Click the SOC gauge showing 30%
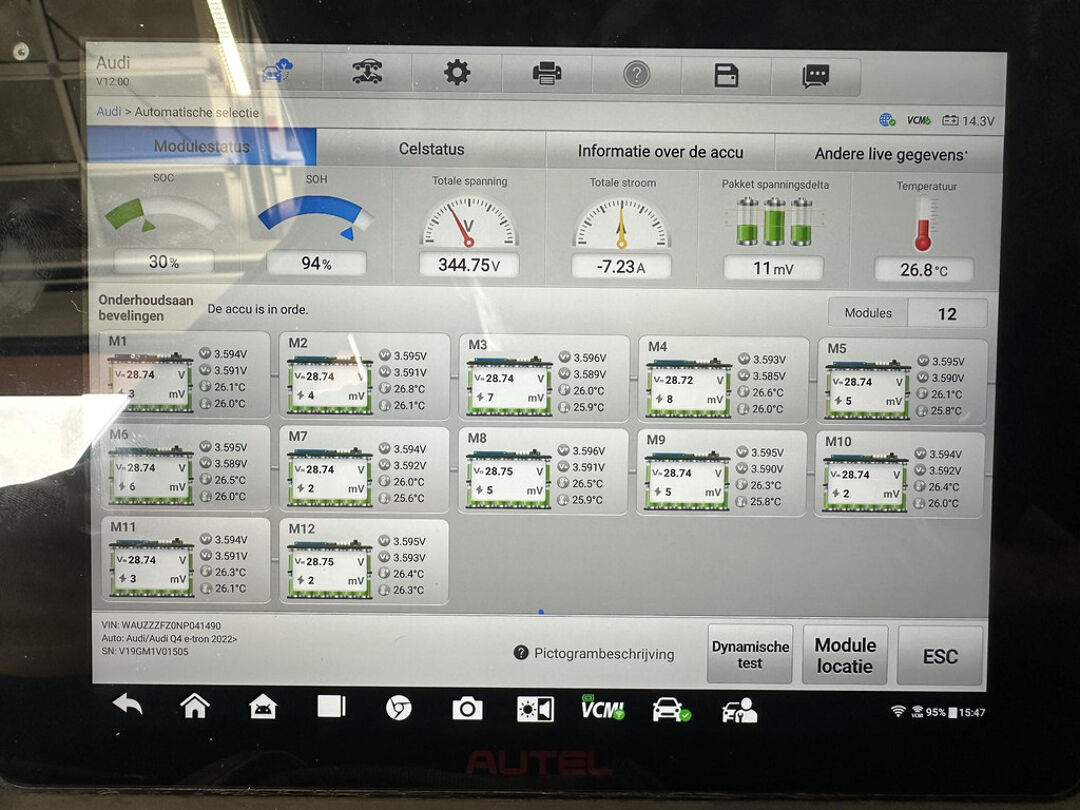The image size is (1080, 810). coord(163,216)
